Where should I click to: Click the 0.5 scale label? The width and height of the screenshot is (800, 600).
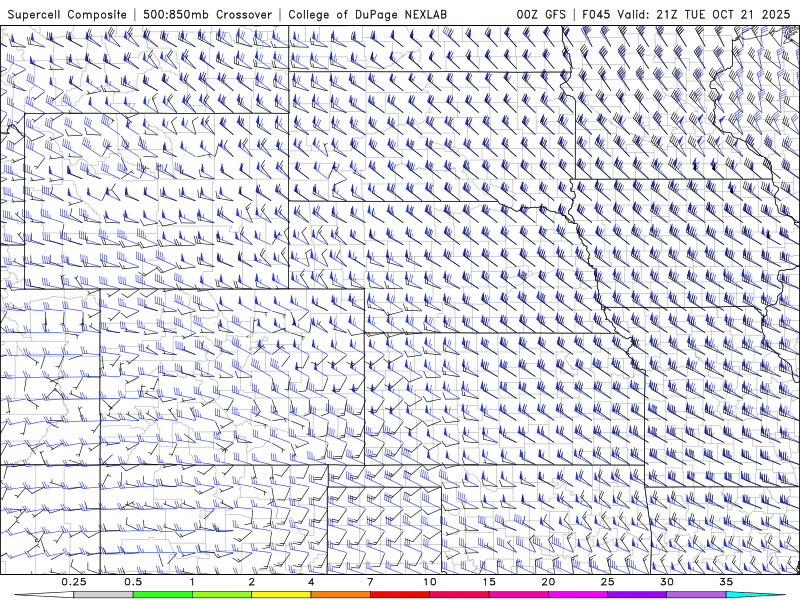click(x=133, y=582)
